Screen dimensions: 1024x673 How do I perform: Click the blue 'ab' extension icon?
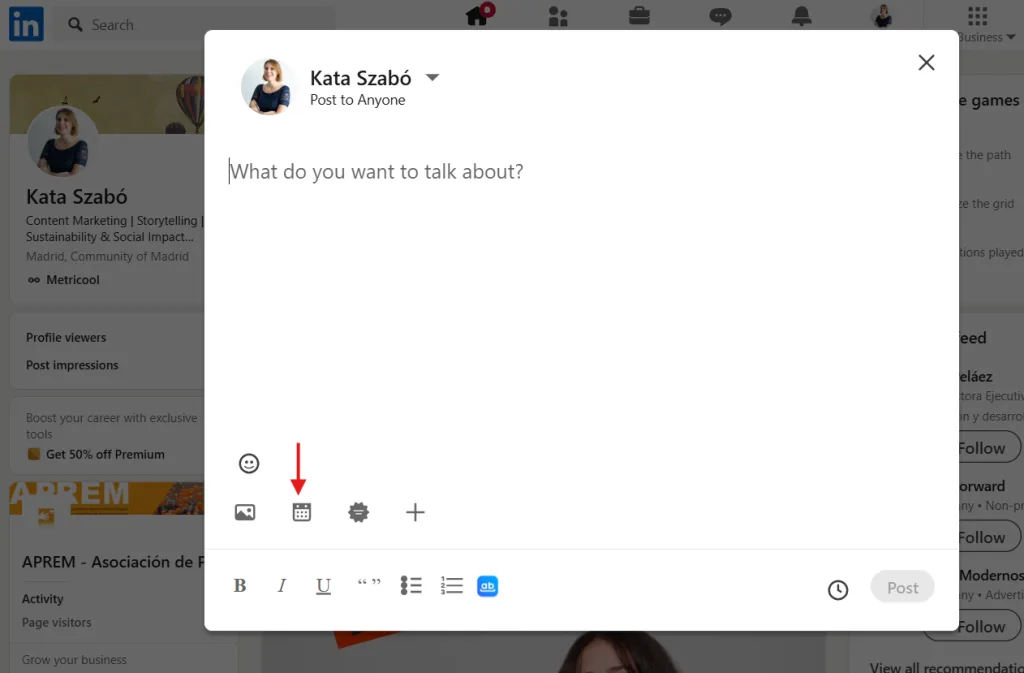pos(487,587)
